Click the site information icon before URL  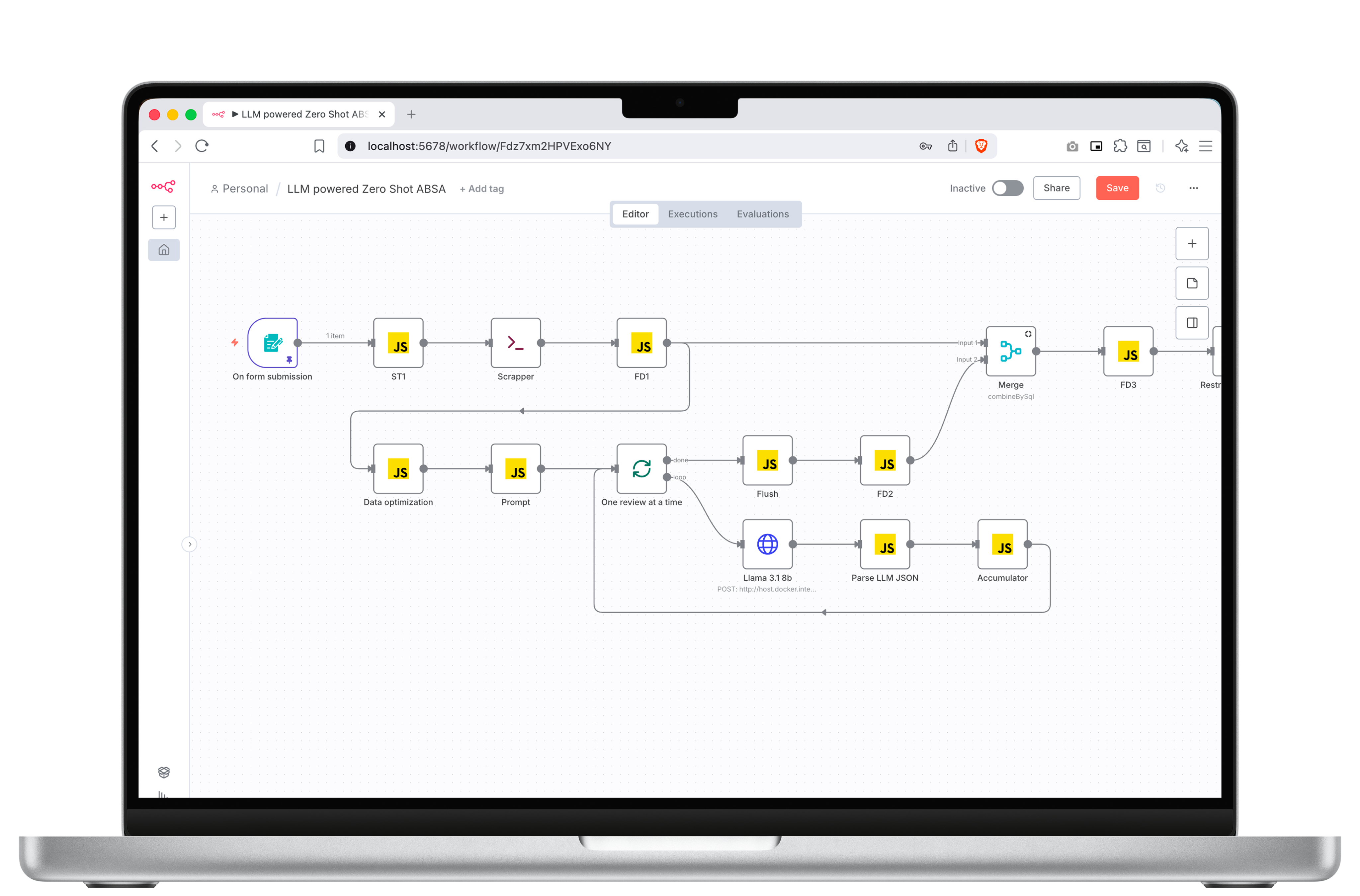click(x=350, y=146)
